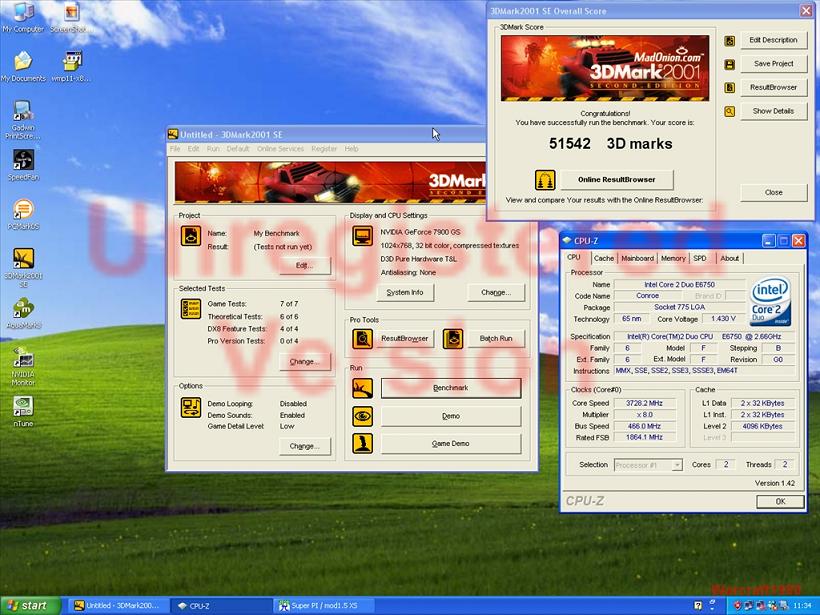Click the taskbar clock
The height and width of the screenshot is (615, 820).
click(802, 606)
